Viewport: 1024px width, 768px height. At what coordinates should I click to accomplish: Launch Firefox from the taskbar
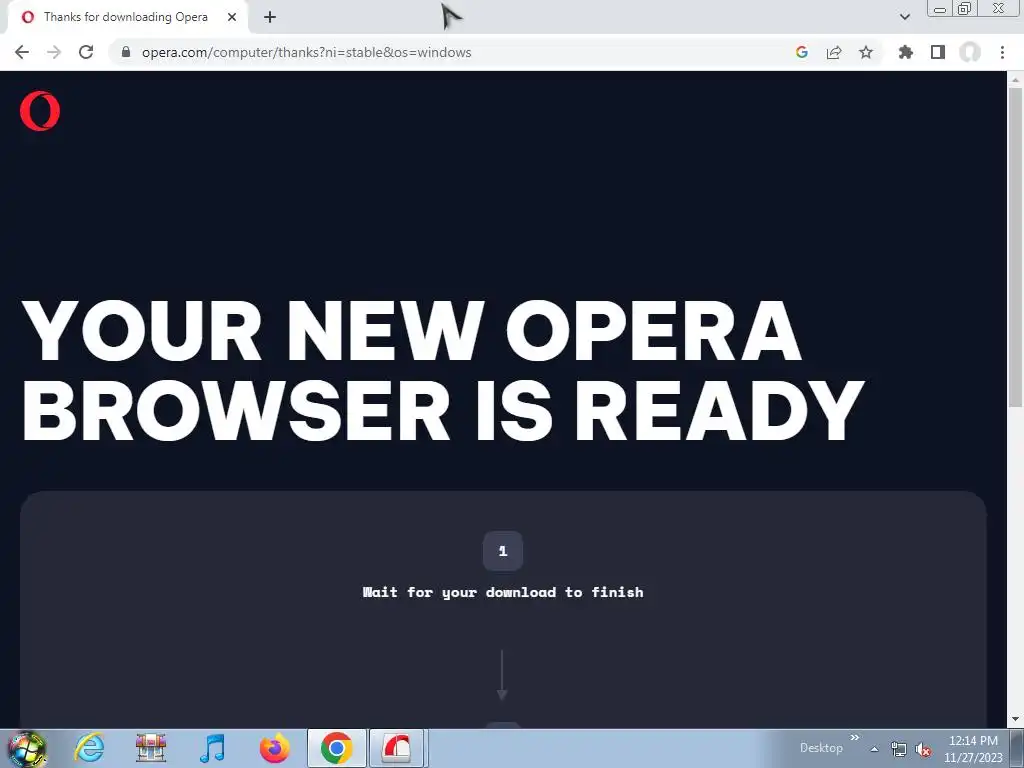coord(274,748)
